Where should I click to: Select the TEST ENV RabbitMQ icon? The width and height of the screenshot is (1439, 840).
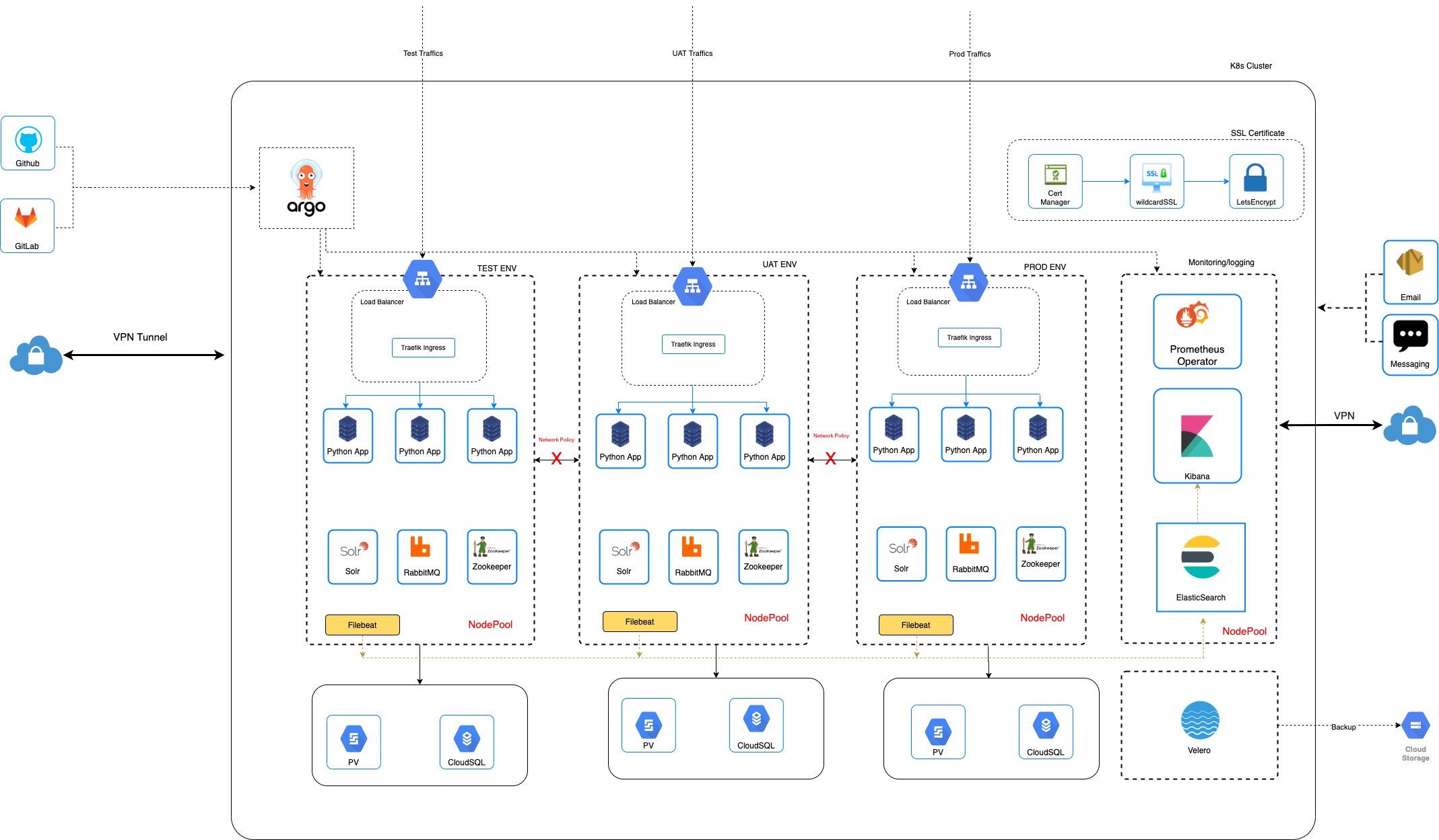[421, 547]
